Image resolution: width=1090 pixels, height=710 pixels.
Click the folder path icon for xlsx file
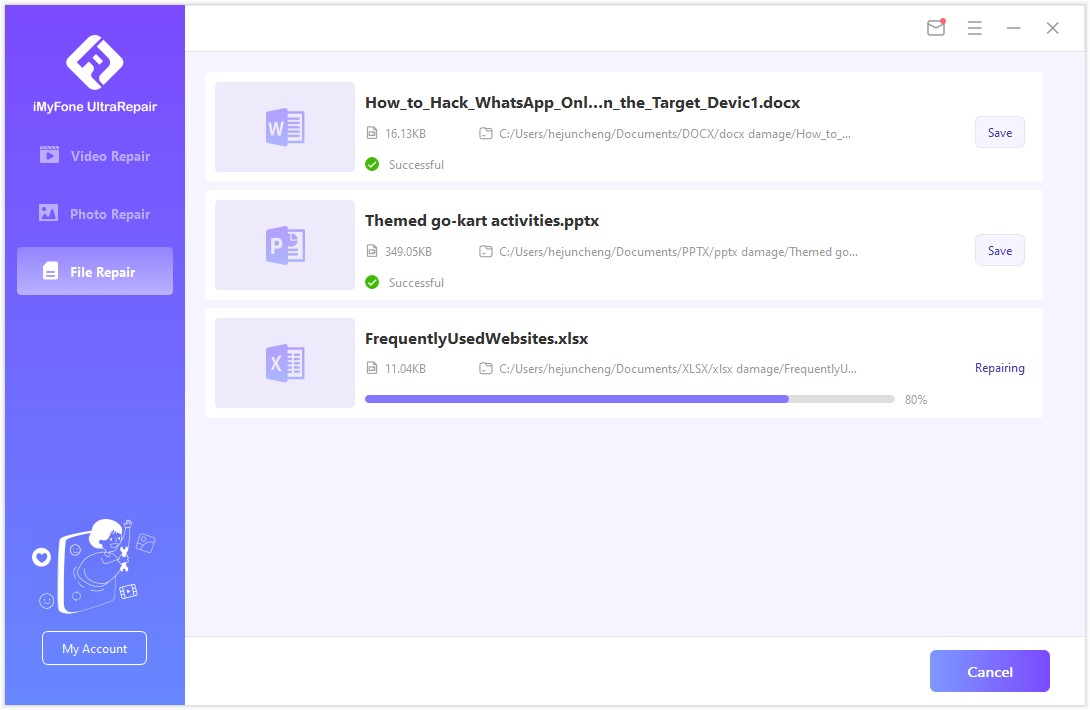click(486, 369)
